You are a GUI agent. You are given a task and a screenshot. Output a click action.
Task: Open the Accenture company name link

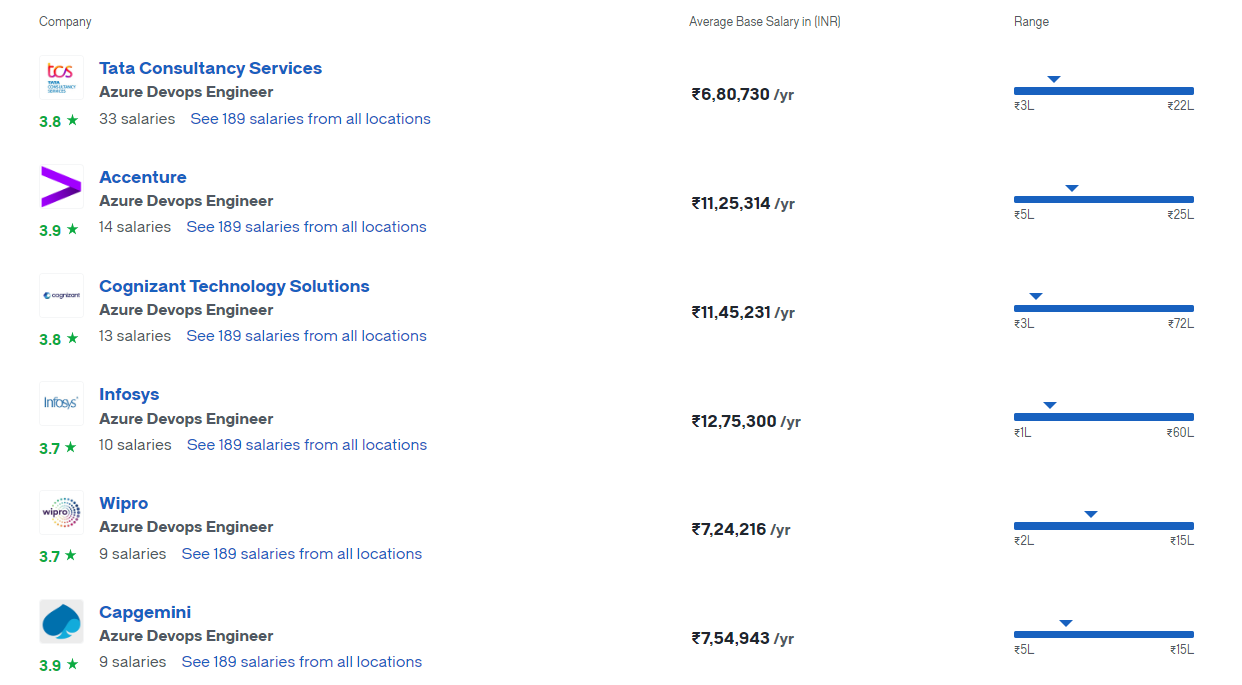143,177
